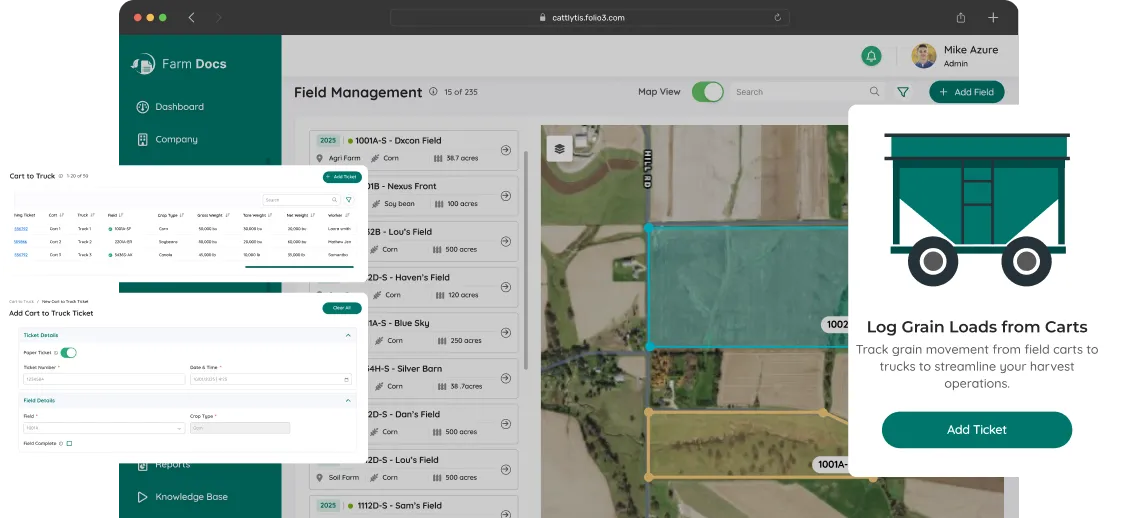Collapse the Ticket Details section
The width and height of the screenshot is (1142, 518).
pyautogui.click(x=348, y=335)
